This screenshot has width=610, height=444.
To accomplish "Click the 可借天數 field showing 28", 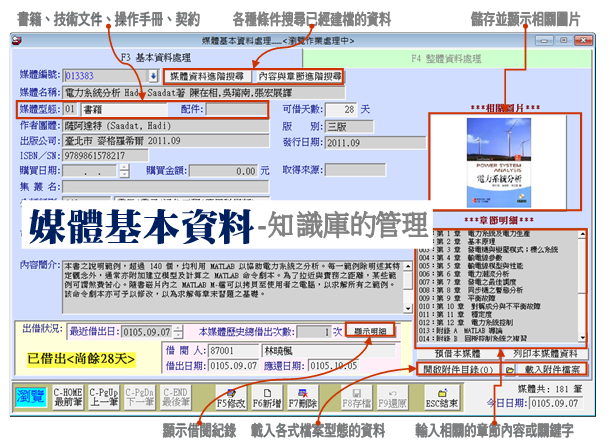I will tap(341, 109).
